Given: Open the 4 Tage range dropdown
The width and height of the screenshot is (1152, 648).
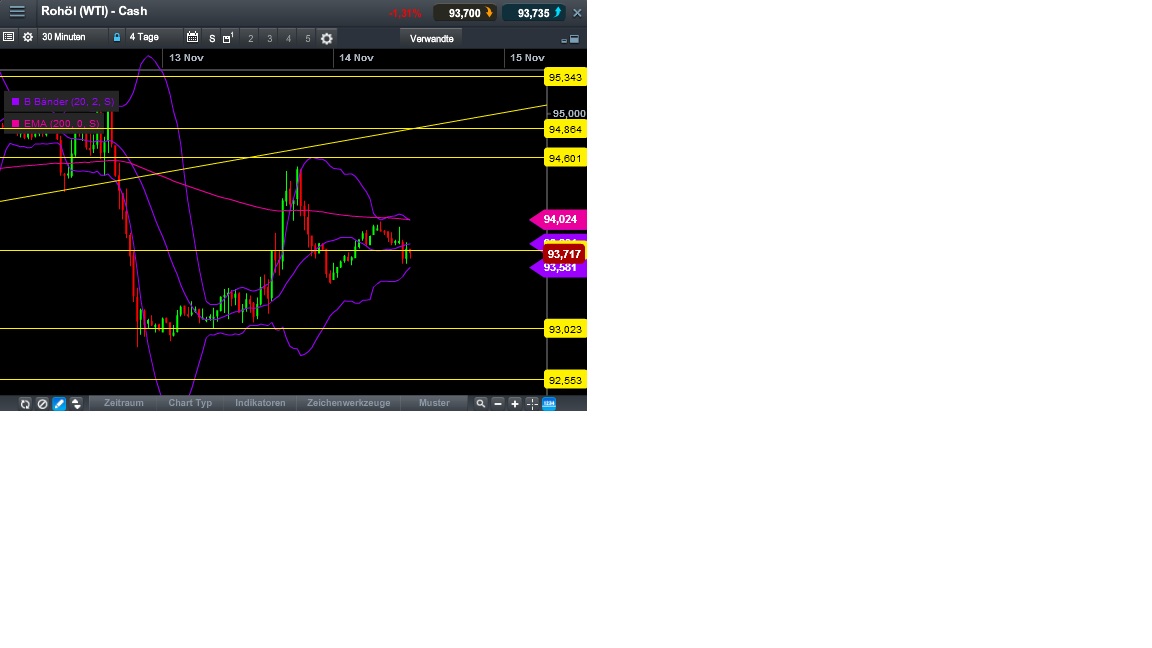Looking at the screenshot, I should [x=145, y=37].
